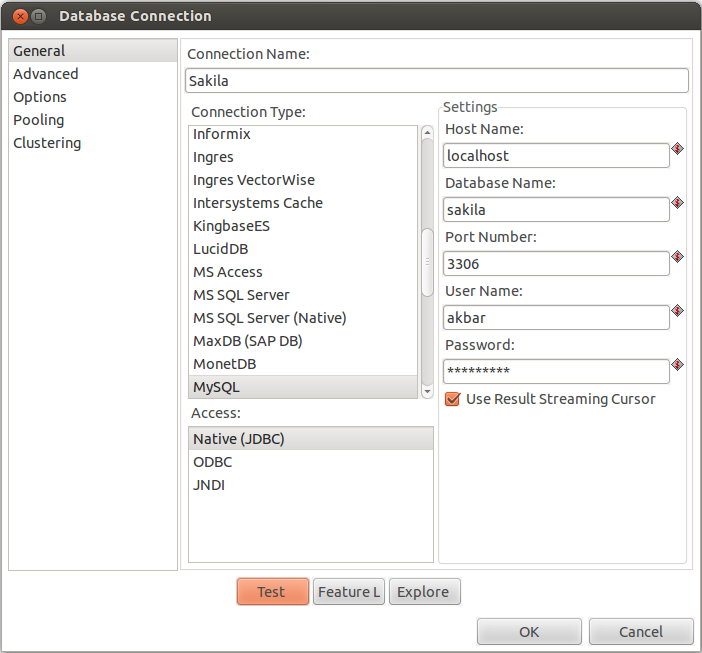Image resolution: width=702 pixels, height=653 pixels.
Task: Click the Explore button
Action: (x=423, y=592)
